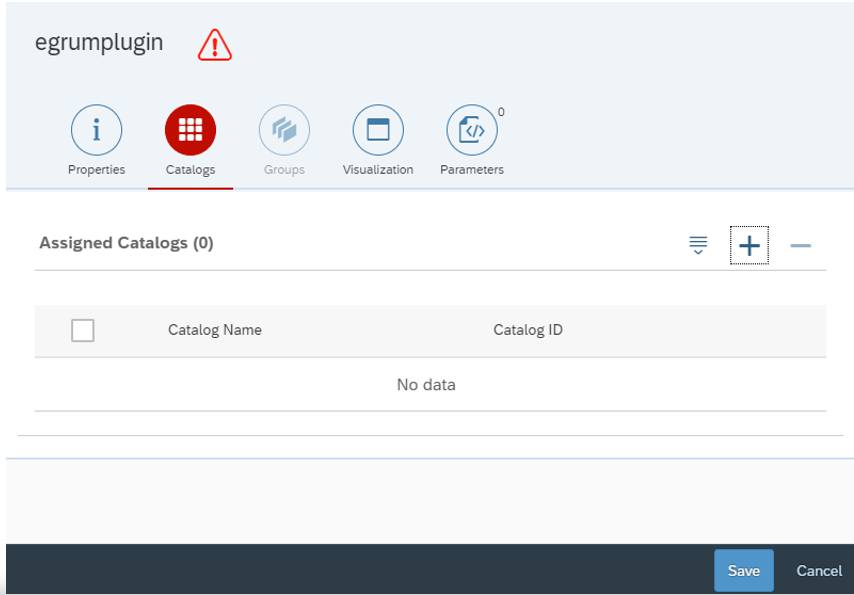This screenshot has width=854, height=595.
Task: Tick the select-all checkbox in the table header
Action: [x=83, y=330]
